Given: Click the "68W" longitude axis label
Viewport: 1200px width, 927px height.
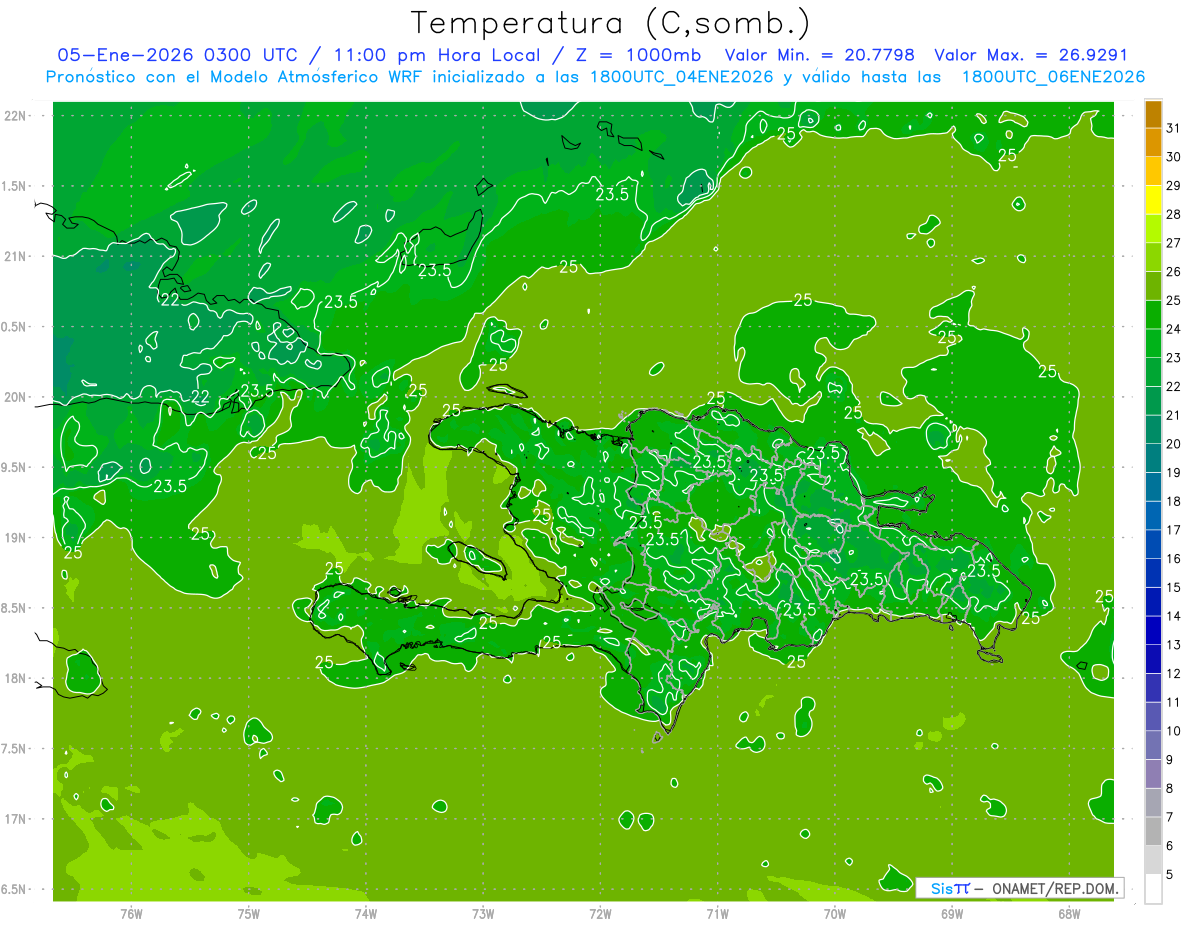Looking at the screenshot, I should point(1069,913).
